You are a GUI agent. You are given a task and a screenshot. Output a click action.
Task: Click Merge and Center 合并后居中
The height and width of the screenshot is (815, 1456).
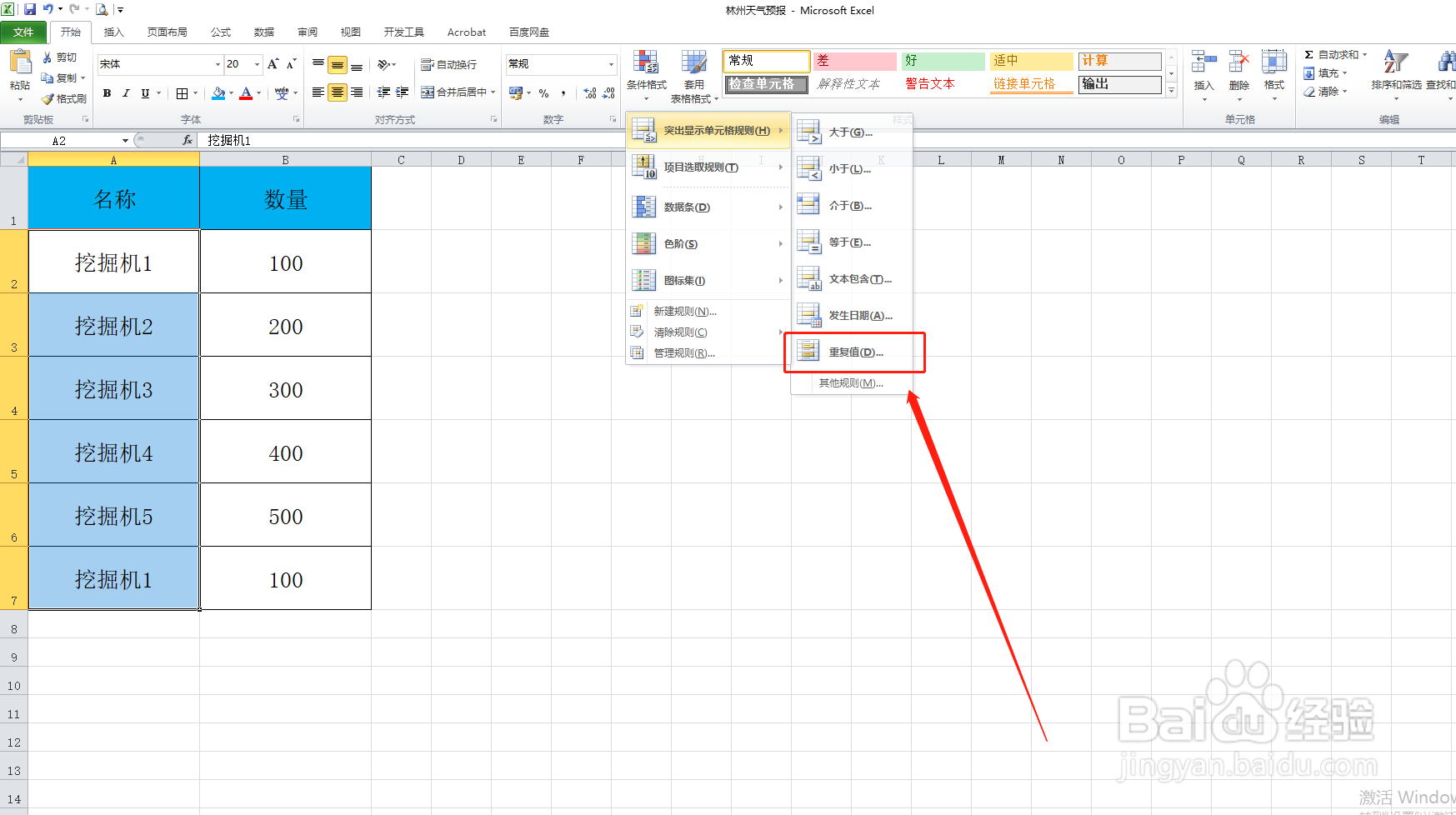point(454,92)
